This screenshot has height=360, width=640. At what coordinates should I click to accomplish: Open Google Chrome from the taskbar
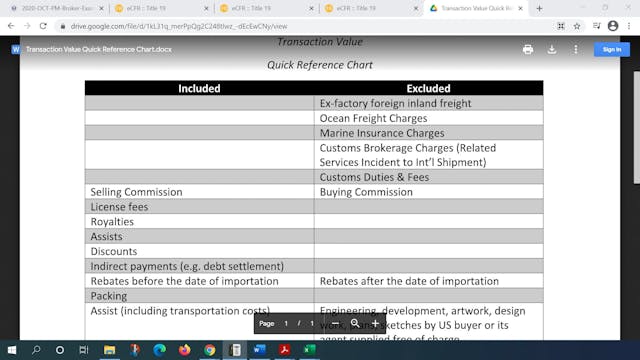(x=210, y=350)
